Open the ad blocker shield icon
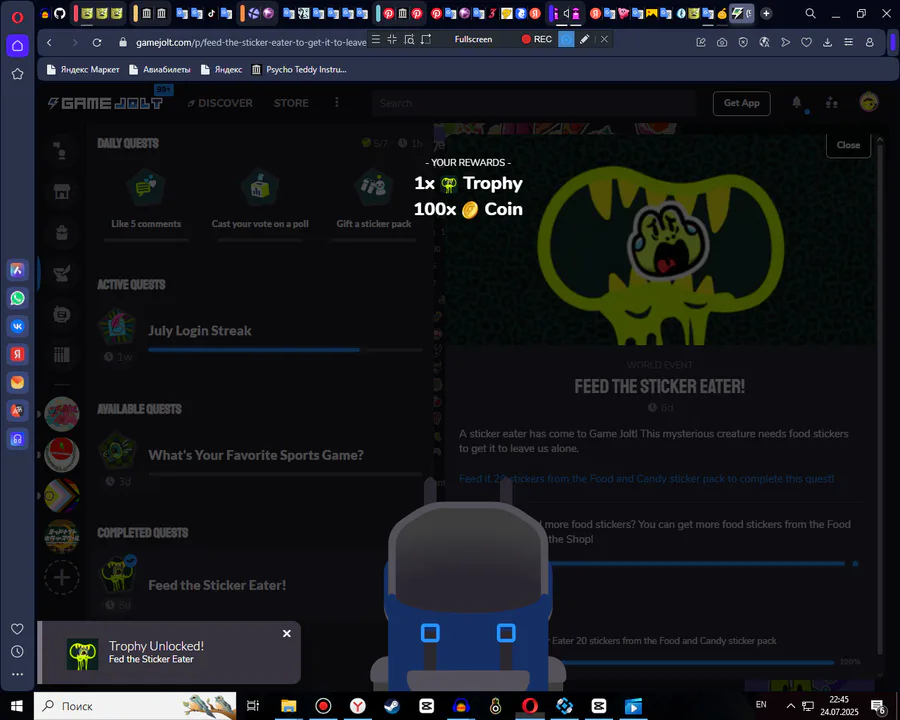 [x=743, y=42]
